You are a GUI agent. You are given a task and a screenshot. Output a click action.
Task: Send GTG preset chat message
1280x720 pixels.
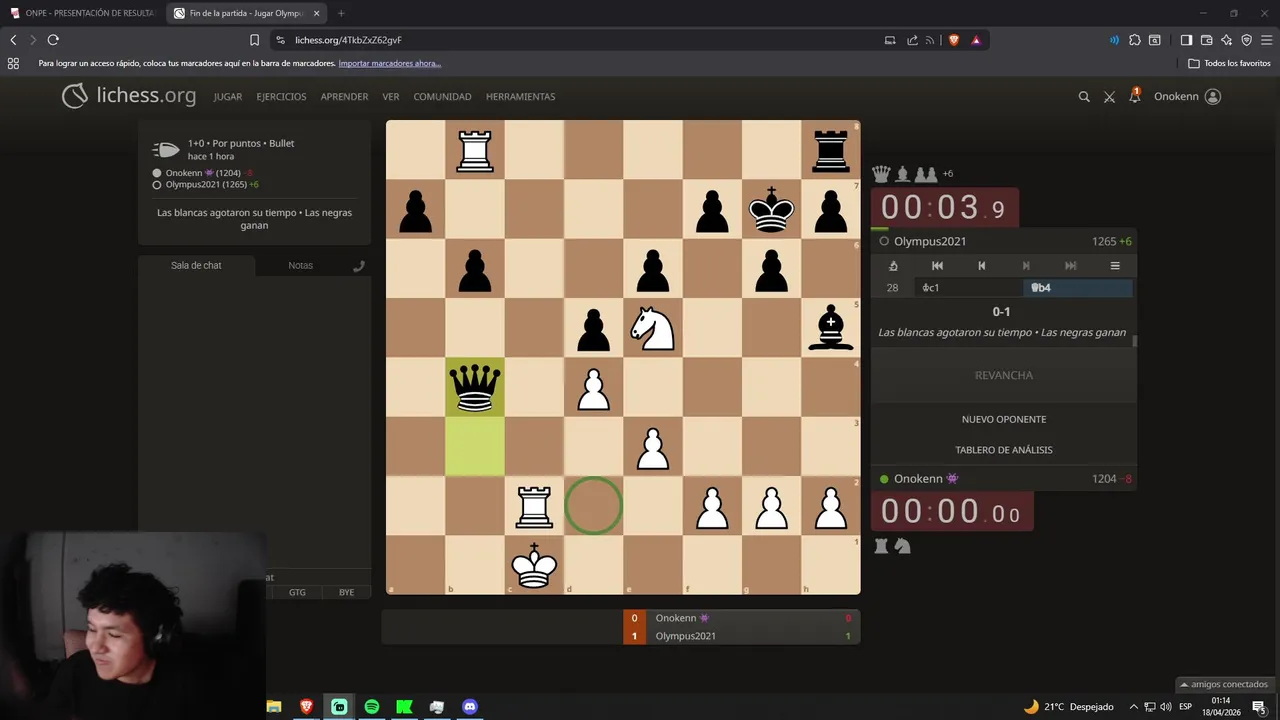click(x=297, y=592)
